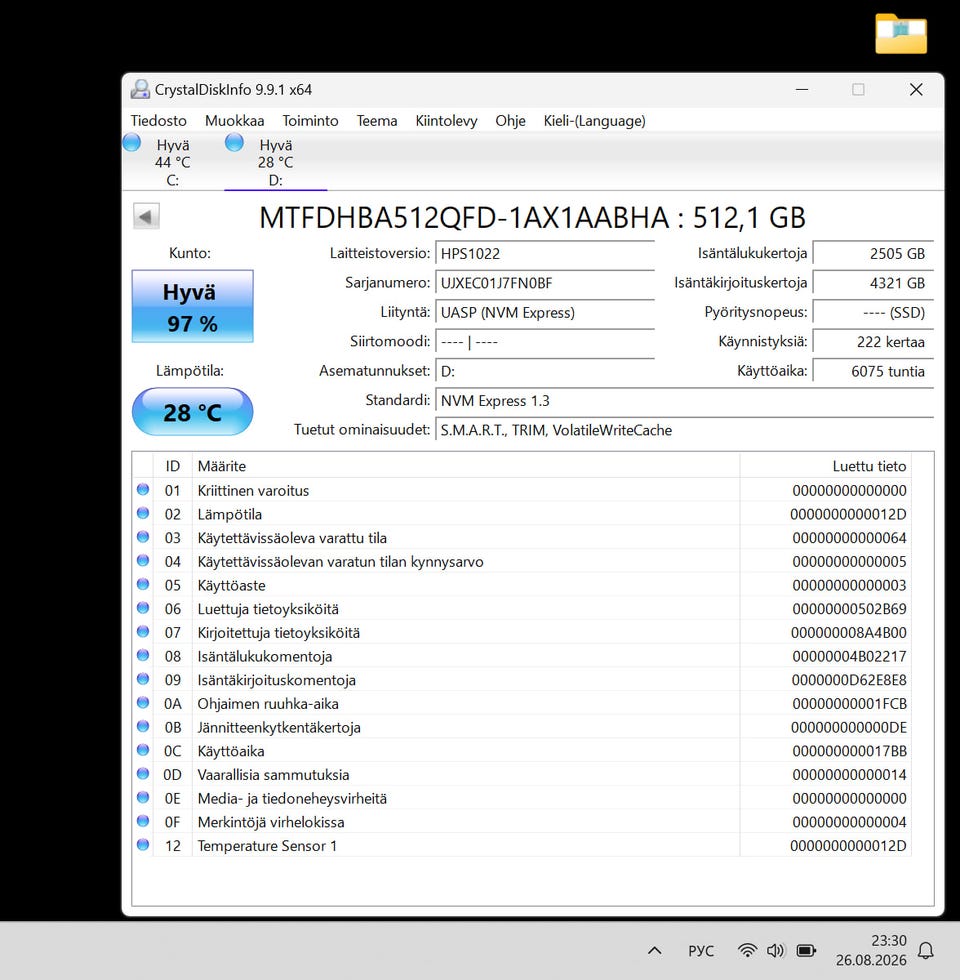Open the Toiminto menu
Viewport: 960px width, 980px height.
[310, 121]
